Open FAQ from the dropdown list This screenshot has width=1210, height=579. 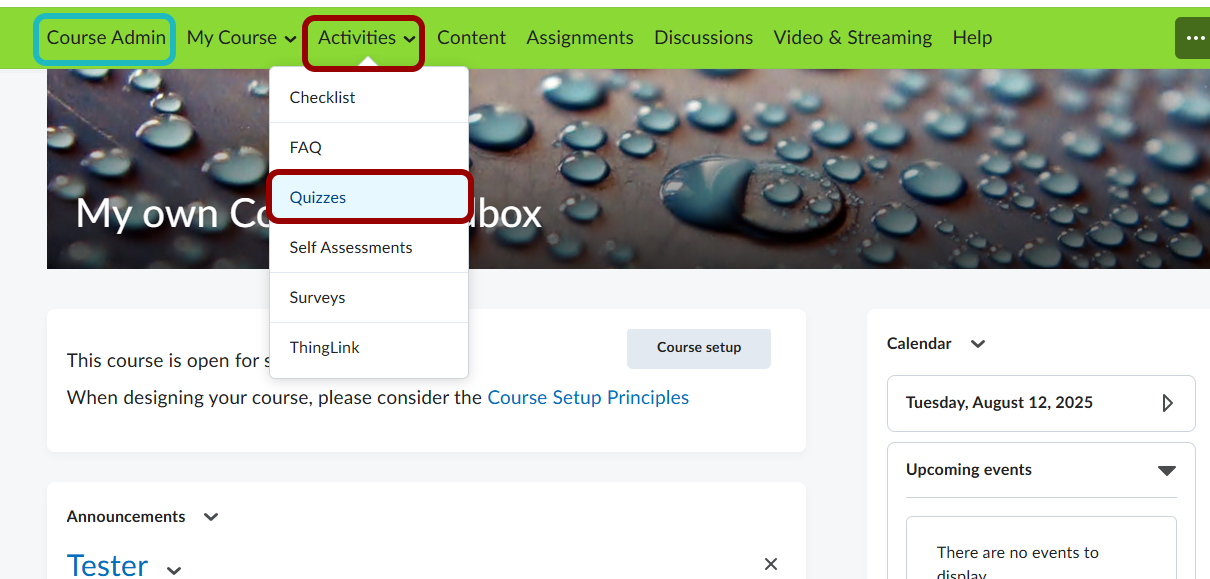306,148
